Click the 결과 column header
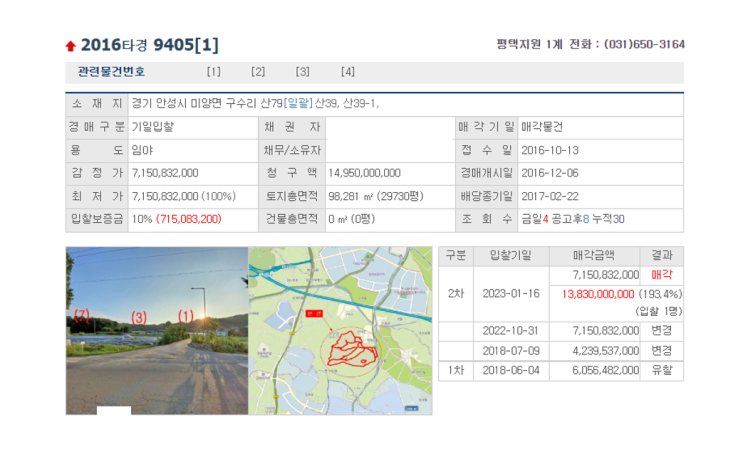Viewport: 743px width, 464px height. (662, 256)
